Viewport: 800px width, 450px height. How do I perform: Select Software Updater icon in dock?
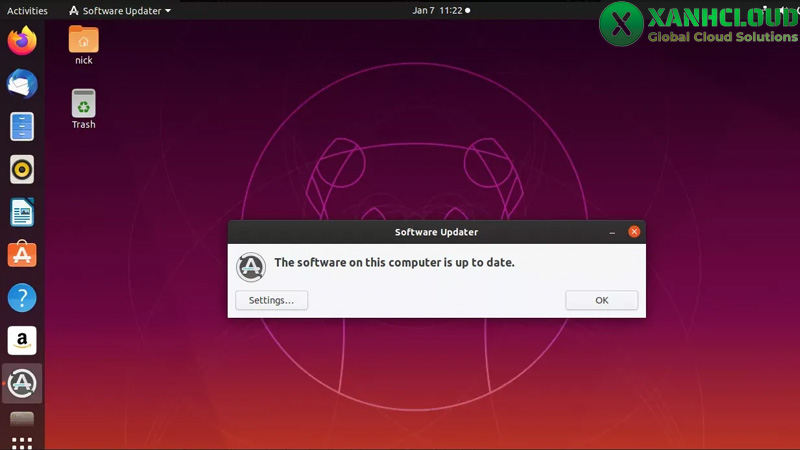tap(22, 383)
